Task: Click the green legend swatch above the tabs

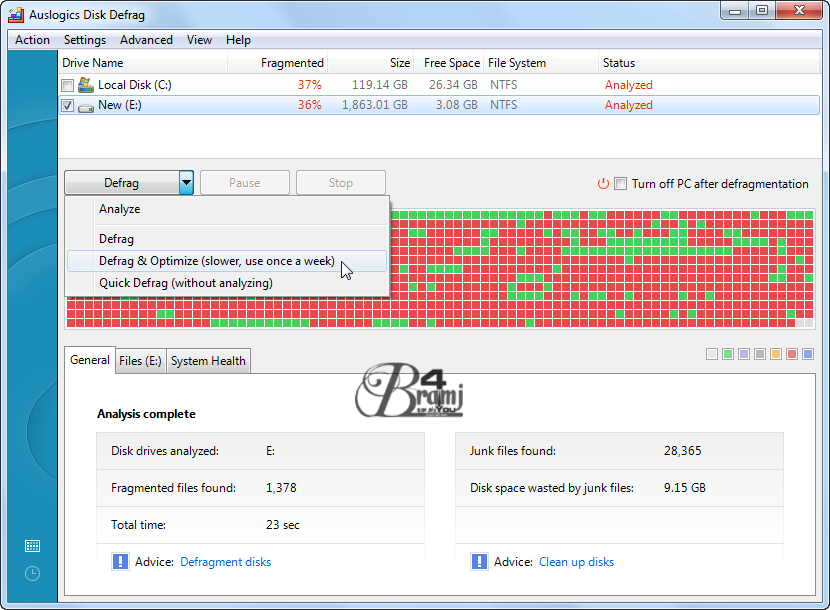Action: [729, 354]
